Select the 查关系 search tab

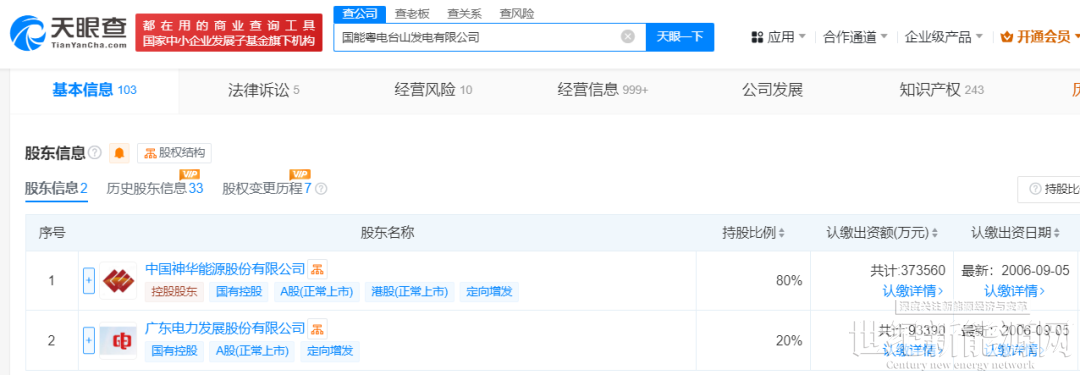click(463, 13)
